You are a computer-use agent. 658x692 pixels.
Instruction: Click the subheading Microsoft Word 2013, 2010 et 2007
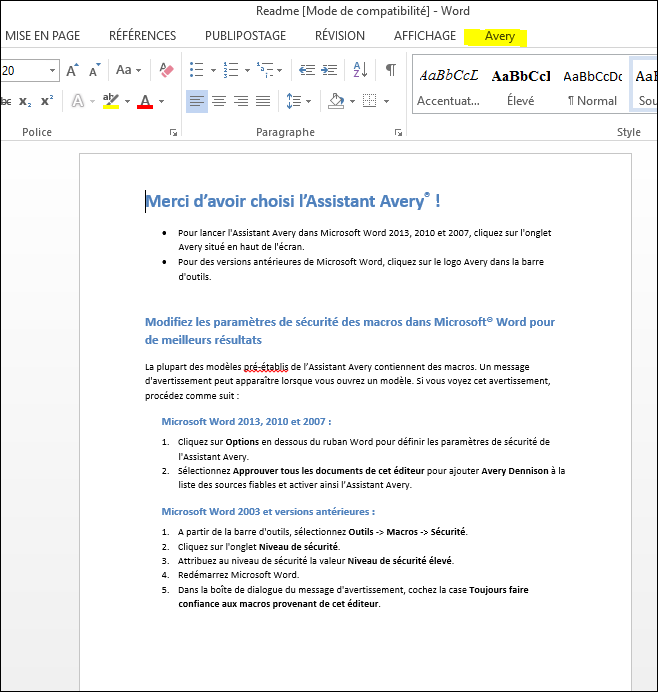point(246,421)
